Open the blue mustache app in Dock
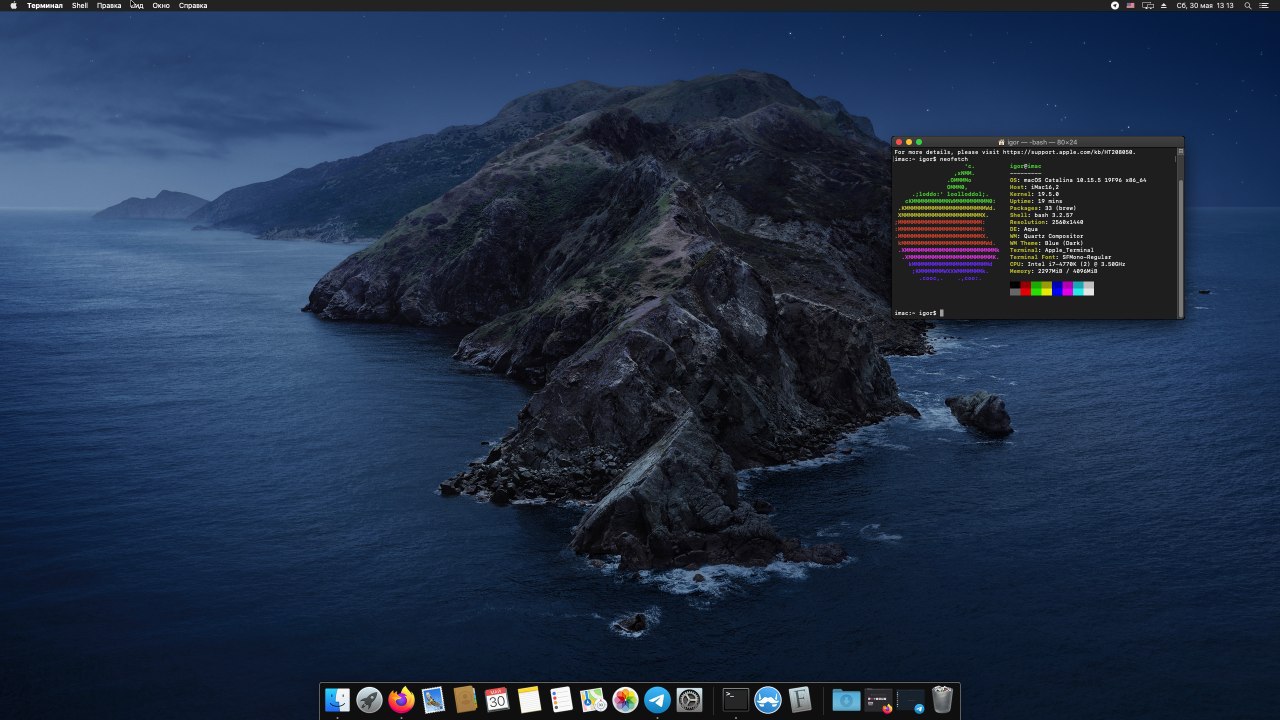The width and height of the screenshot is (1280, 720). [768, 700]
